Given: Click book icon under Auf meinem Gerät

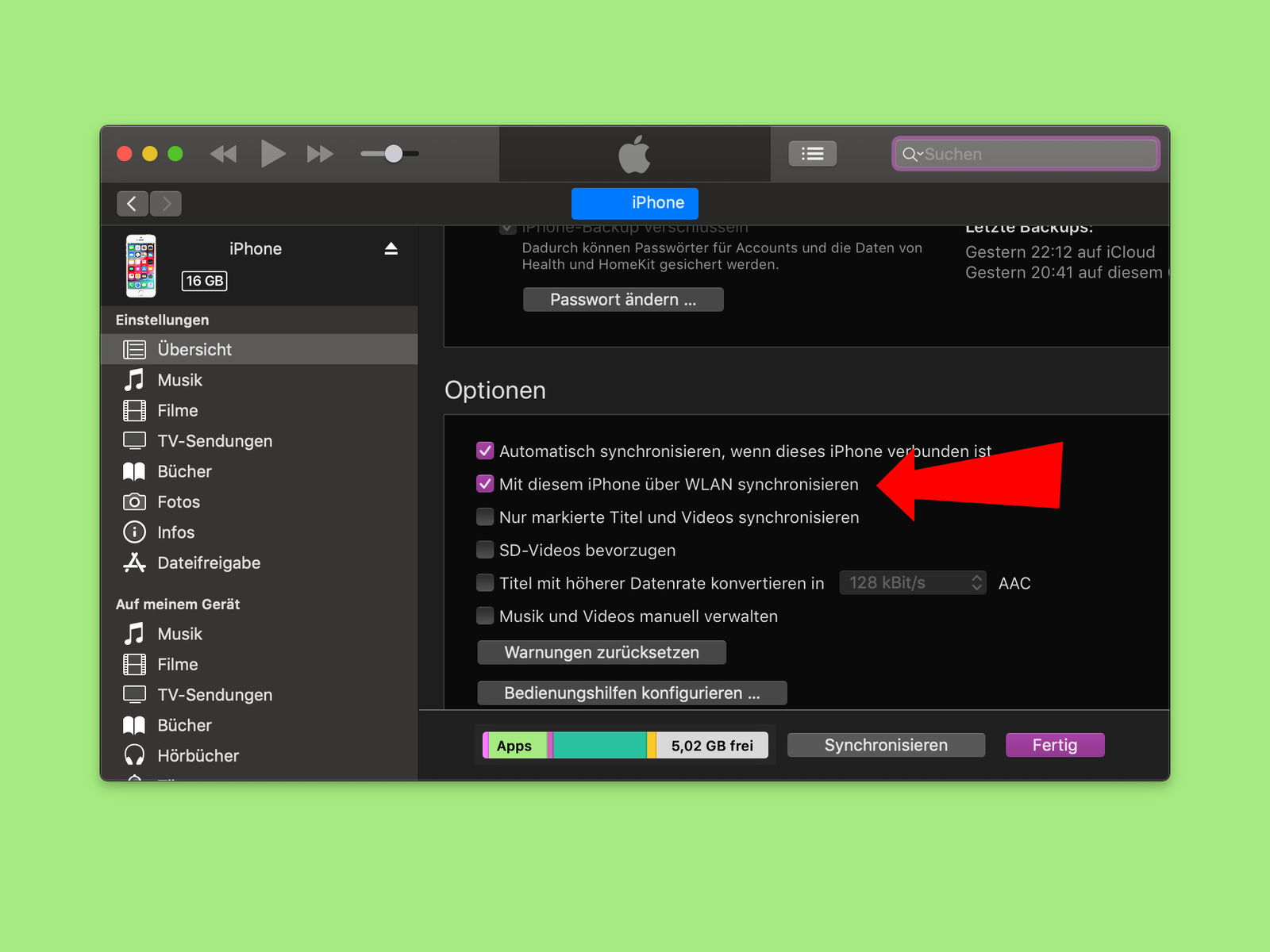Looking at the screenshot, I should 134,725.
